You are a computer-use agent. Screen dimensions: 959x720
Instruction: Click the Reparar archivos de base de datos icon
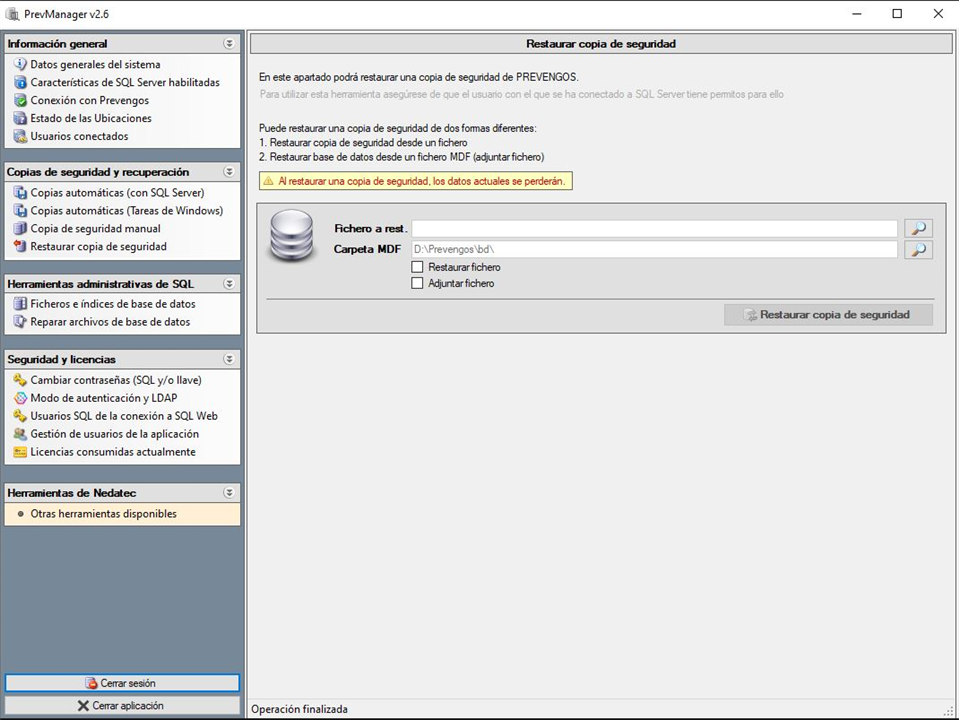[20, 322]
